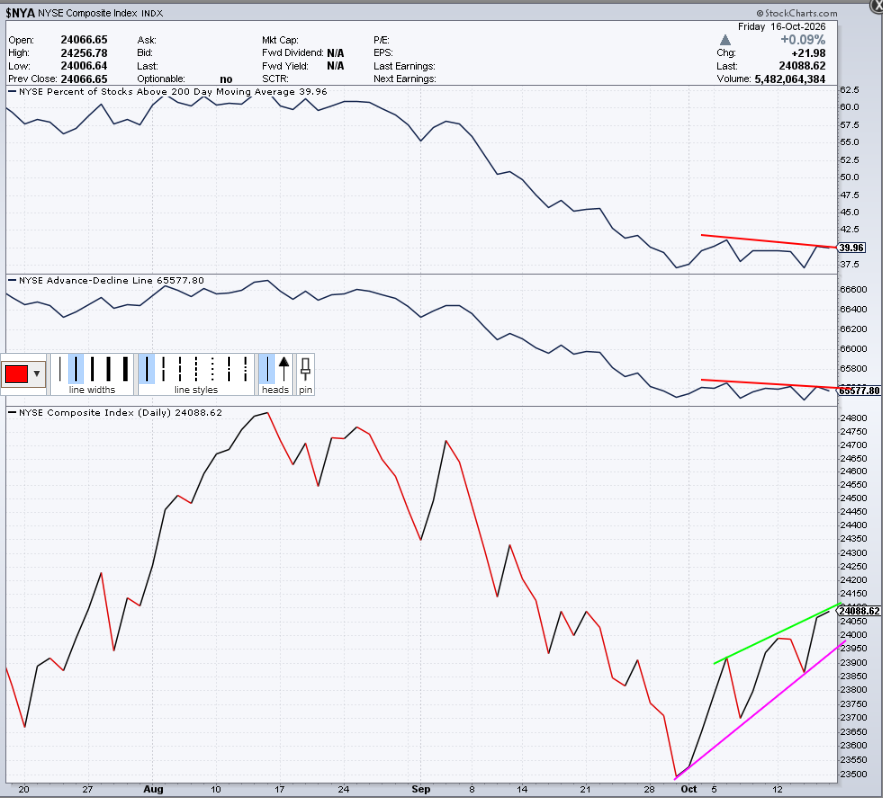Click the Chg value +21.98
Image resolution: width=883 pixels, height=798 pixels.
(x=809, y=53)
